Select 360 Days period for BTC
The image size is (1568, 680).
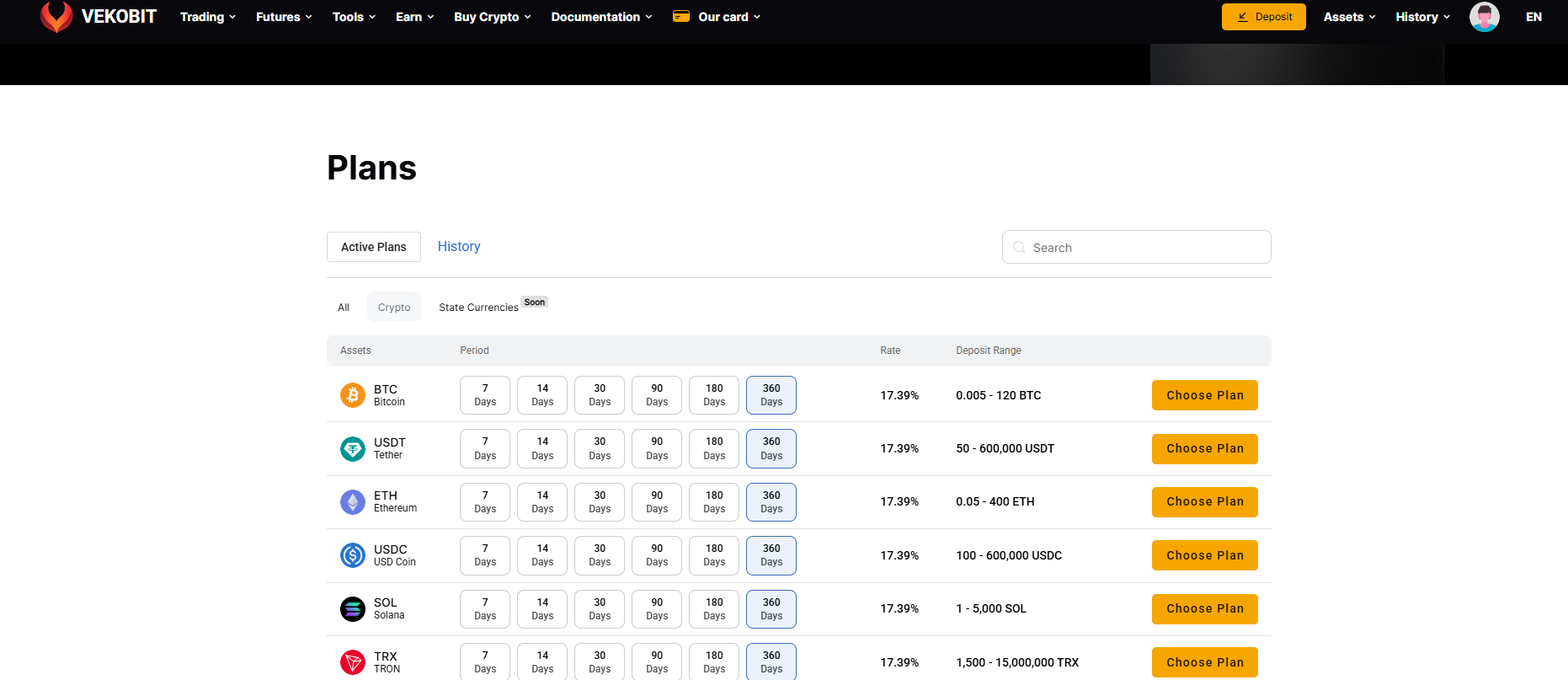coord(771,395)
